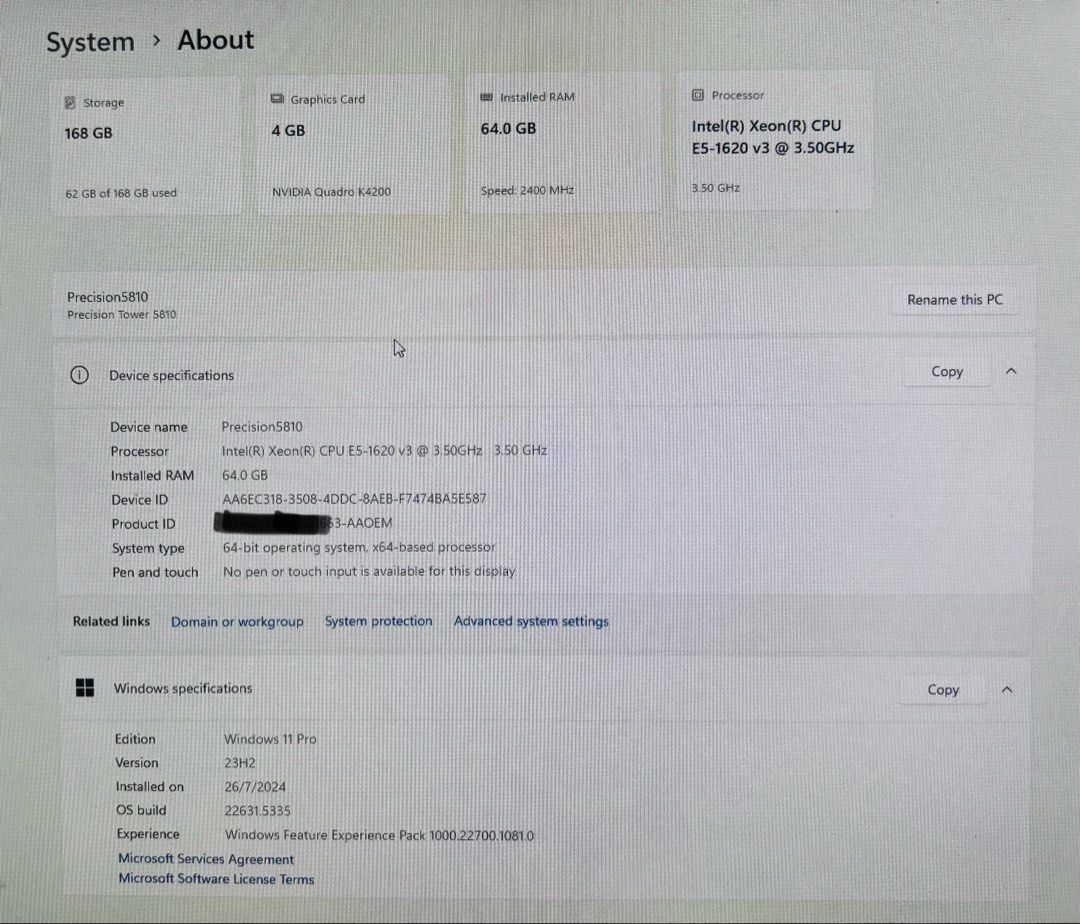
Task: Open Advanced system settings link
Action: 531,621
